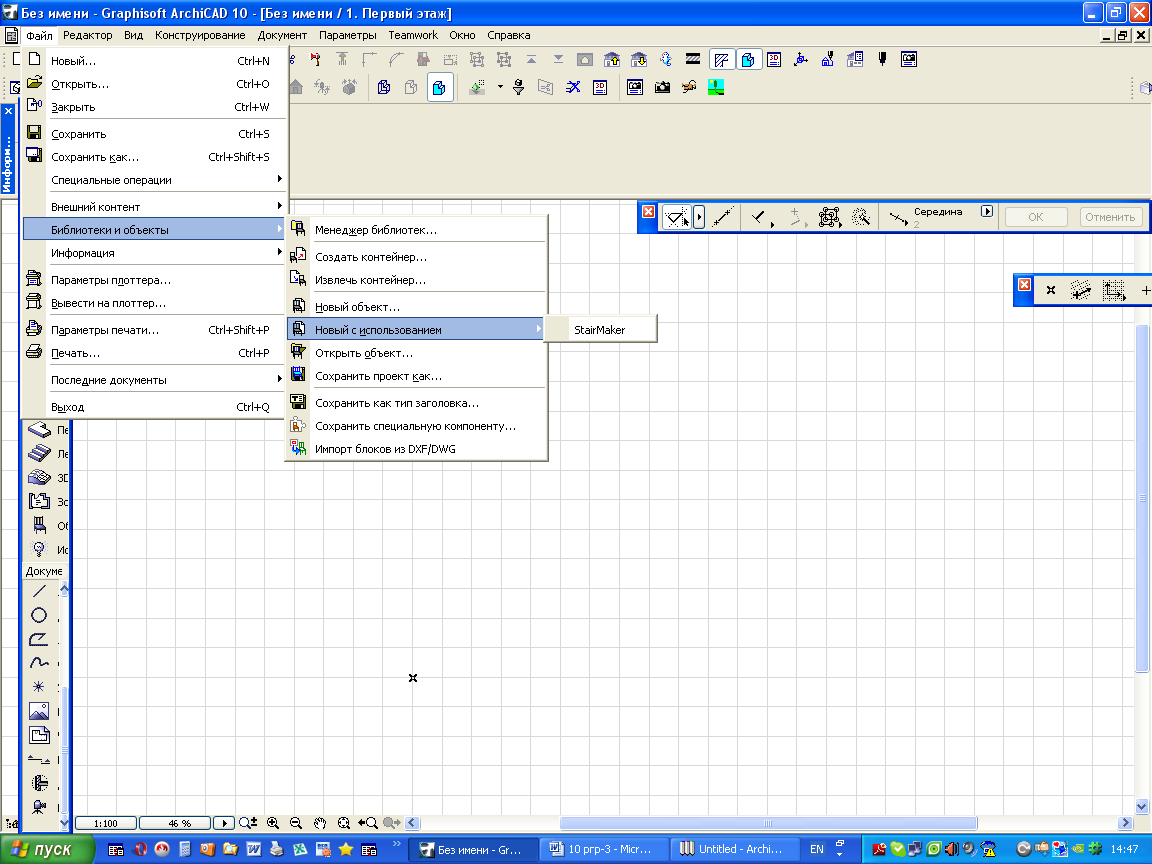
Task: Select the Spline tool in the toolbox
Action: (x=39, y=663)
